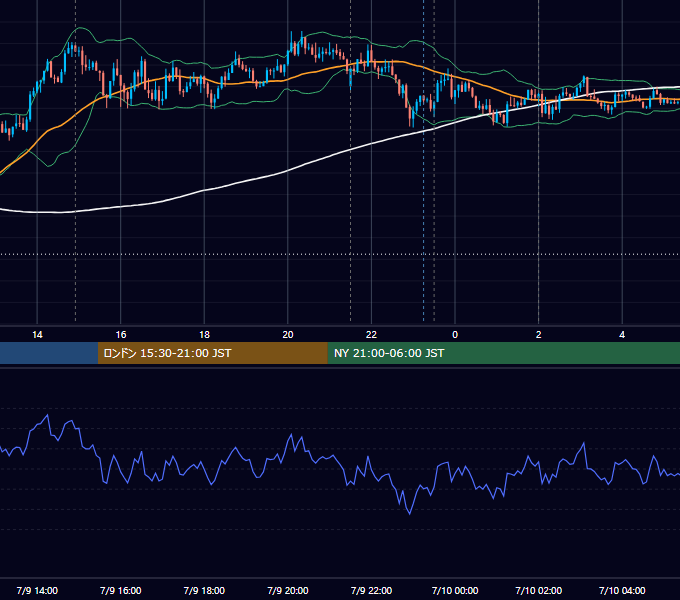The image size is (680, 600).
Task: Click the 7/10 04:00 time label
Action: click(x=622, y=590)
